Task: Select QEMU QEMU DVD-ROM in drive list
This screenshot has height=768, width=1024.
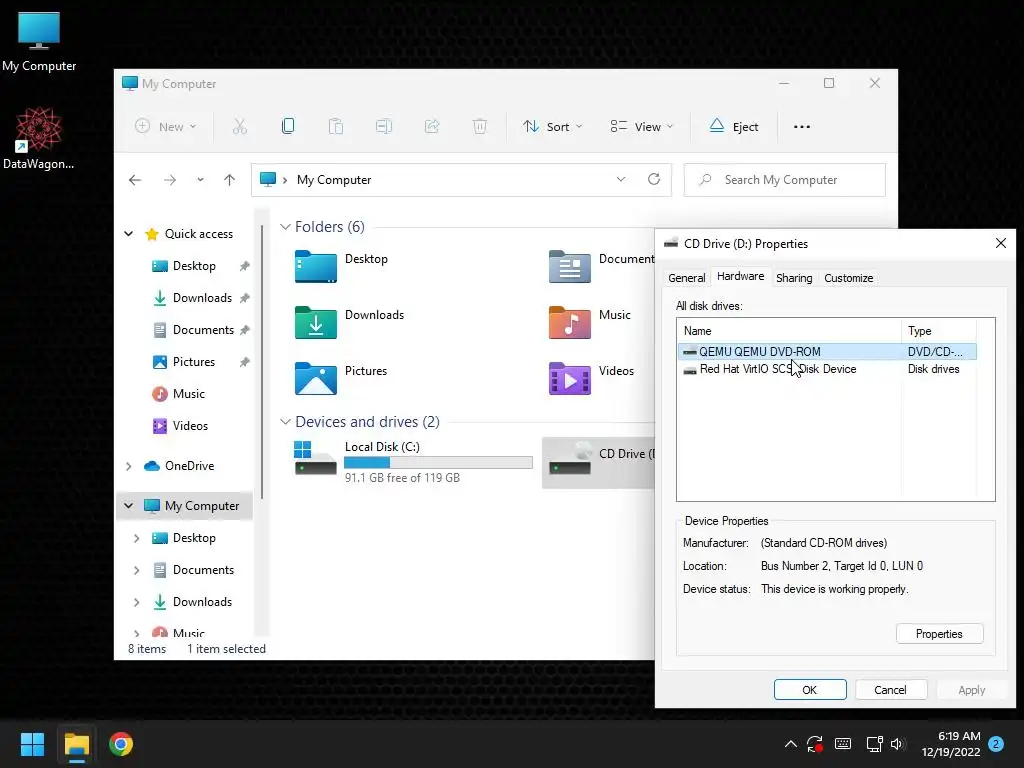Action: point(827,351)
